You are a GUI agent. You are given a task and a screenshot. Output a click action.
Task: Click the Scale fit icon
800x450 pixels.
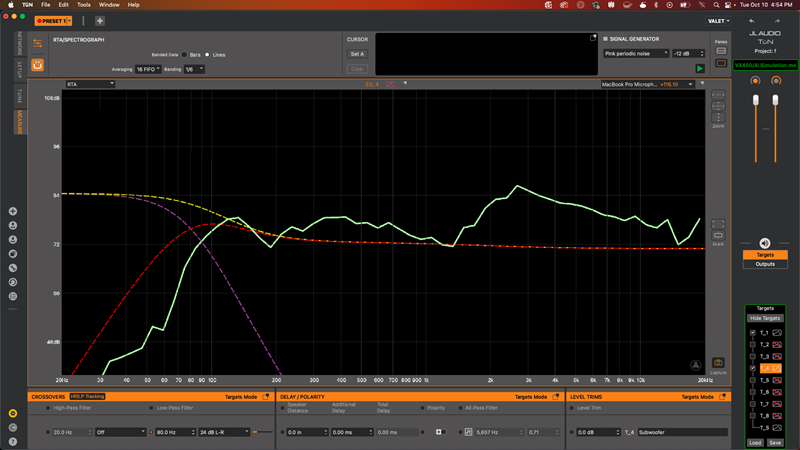tap(718, 224)
